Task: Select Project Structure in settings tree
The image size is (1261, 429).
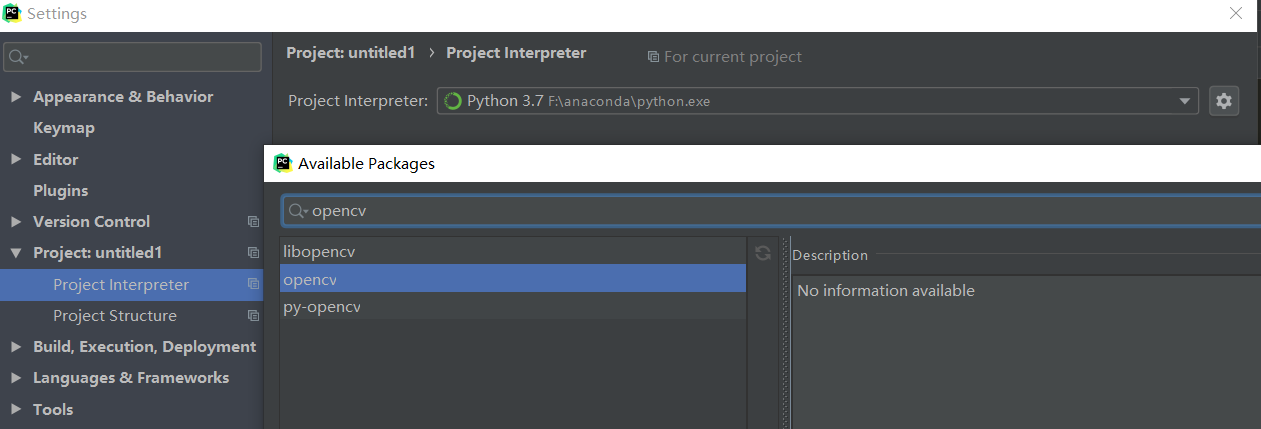Action: [115, 315]
